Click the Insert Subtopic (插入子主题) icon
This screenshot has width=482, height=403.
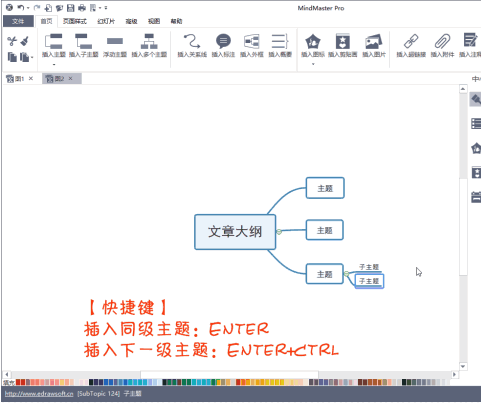[83, 41]
